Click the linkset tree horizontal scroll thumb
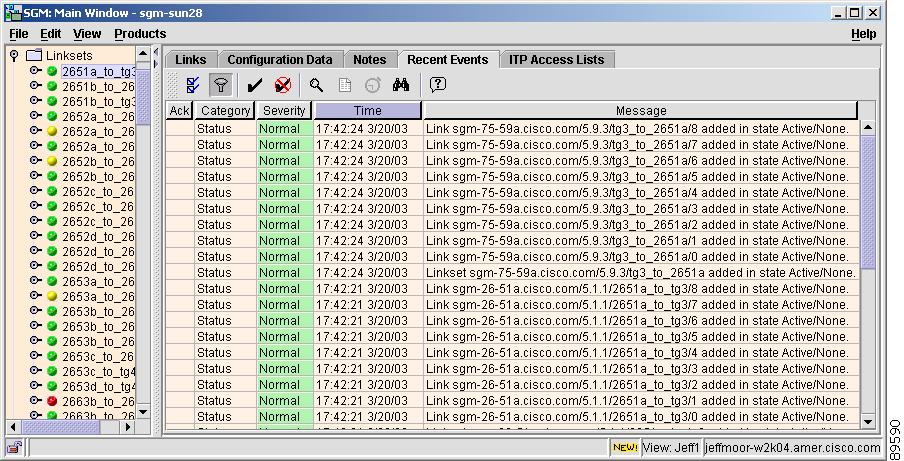Screen dimensions: 904x461 (61, 427)
